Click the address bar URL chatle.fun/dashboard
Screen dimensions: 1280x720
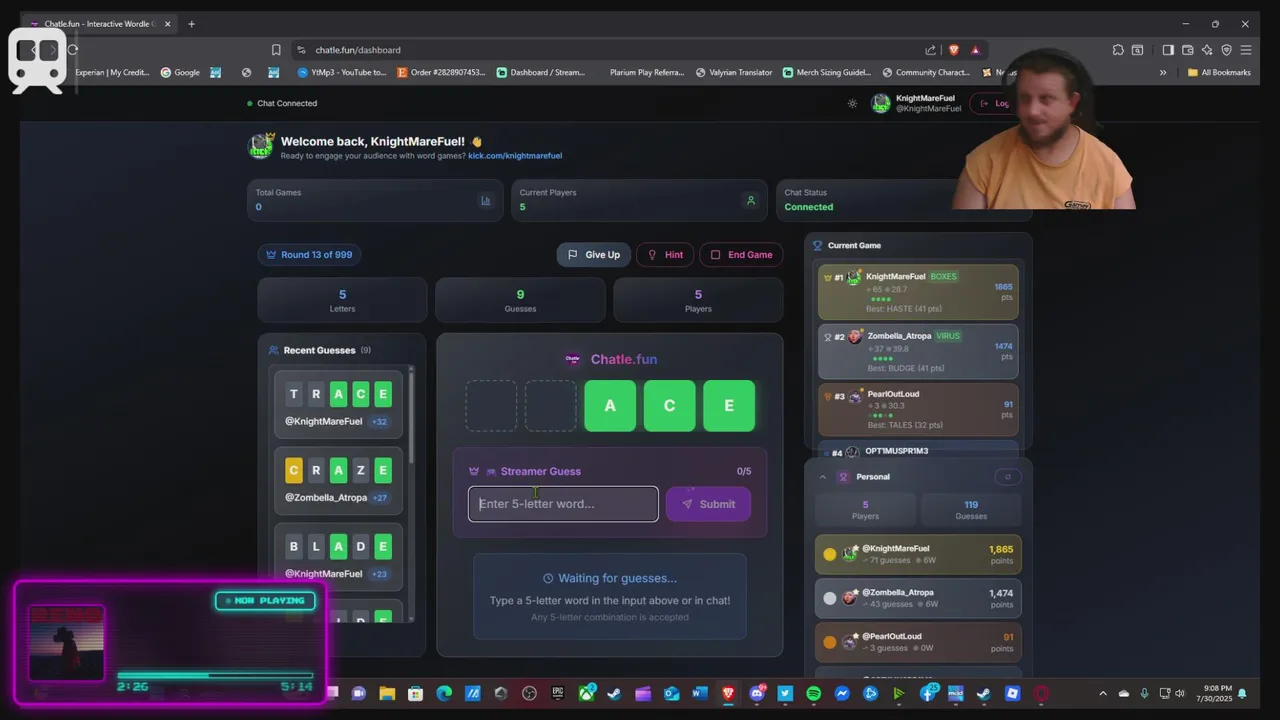358,50
